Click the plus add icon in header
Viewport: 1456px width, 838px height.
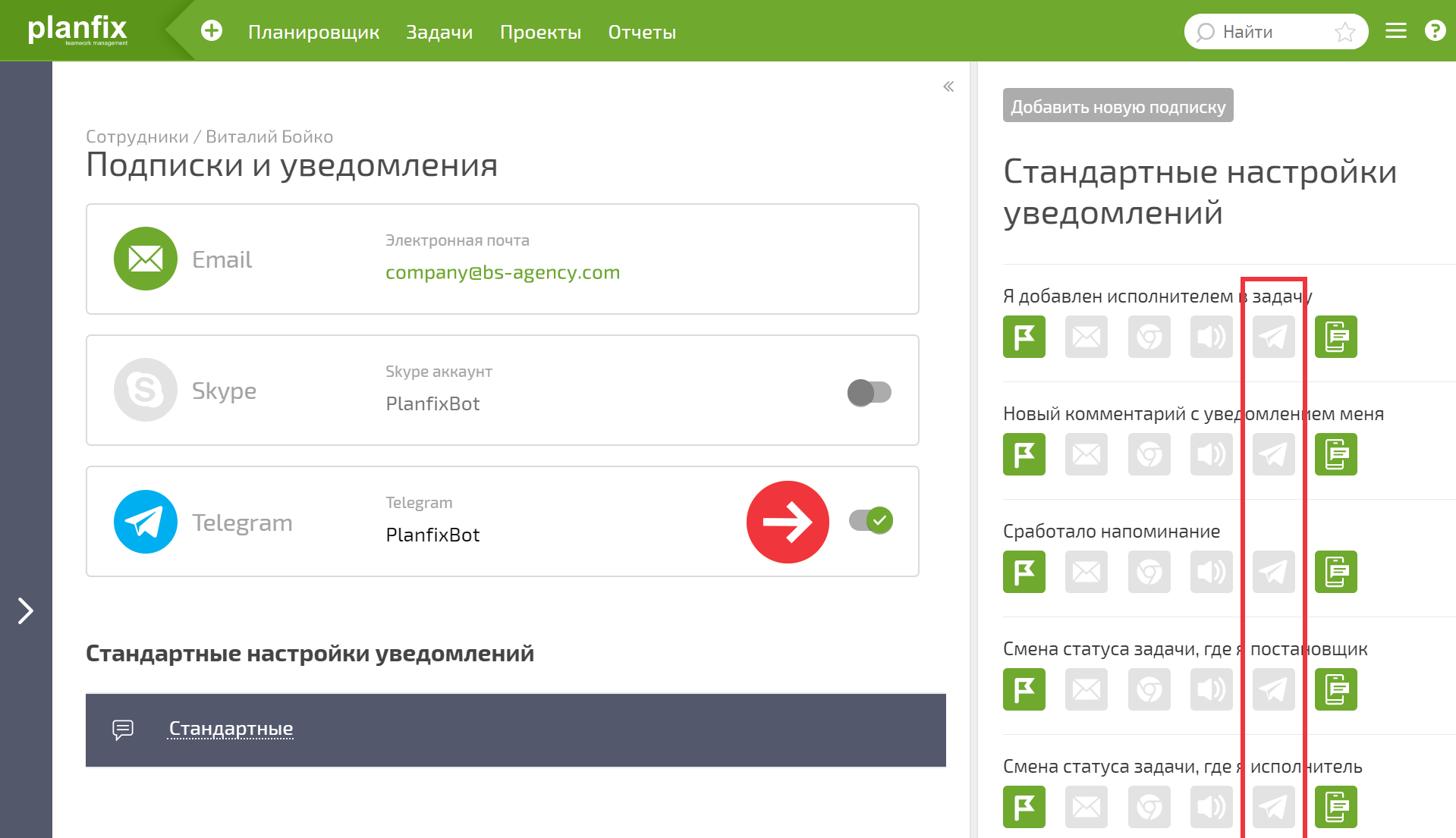[x=212, y=31]
